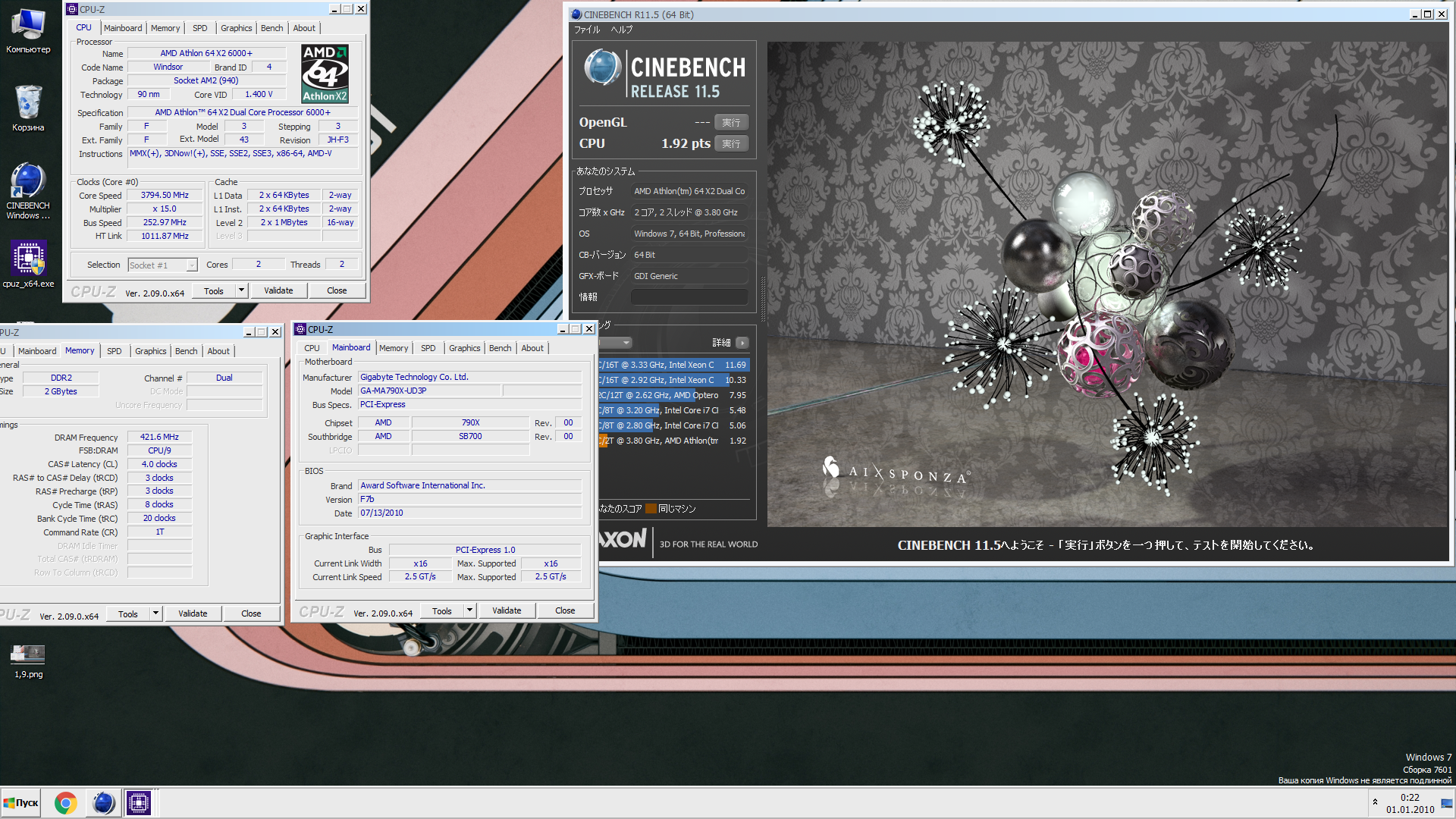
Task: Select Bench tab in Mainboard CPU-Z window
Action: [500, 348]
